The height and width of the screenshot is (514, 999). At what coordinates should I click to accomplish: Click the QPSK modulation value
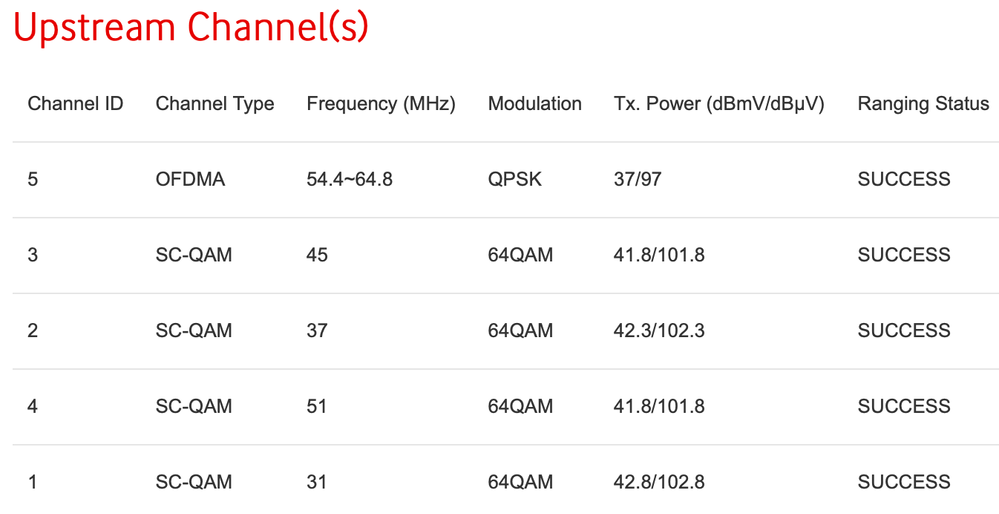pyautogui.click(x=515, y=180)
